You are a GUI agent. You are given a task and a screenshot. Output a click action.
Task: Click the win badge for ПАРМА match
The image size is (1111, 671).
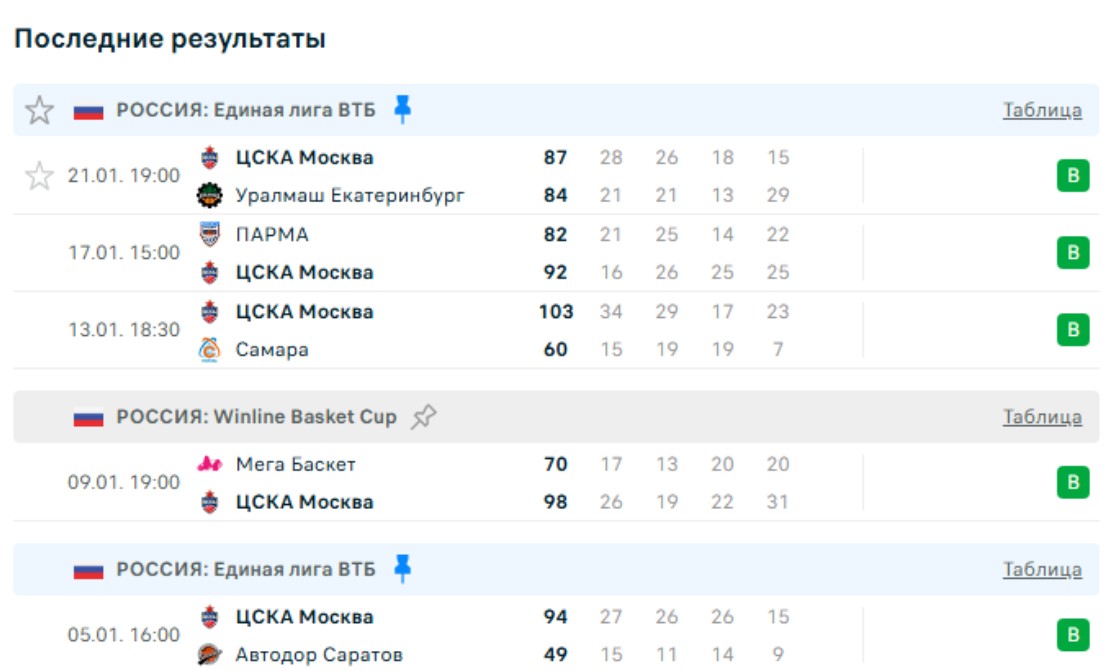1073,253
